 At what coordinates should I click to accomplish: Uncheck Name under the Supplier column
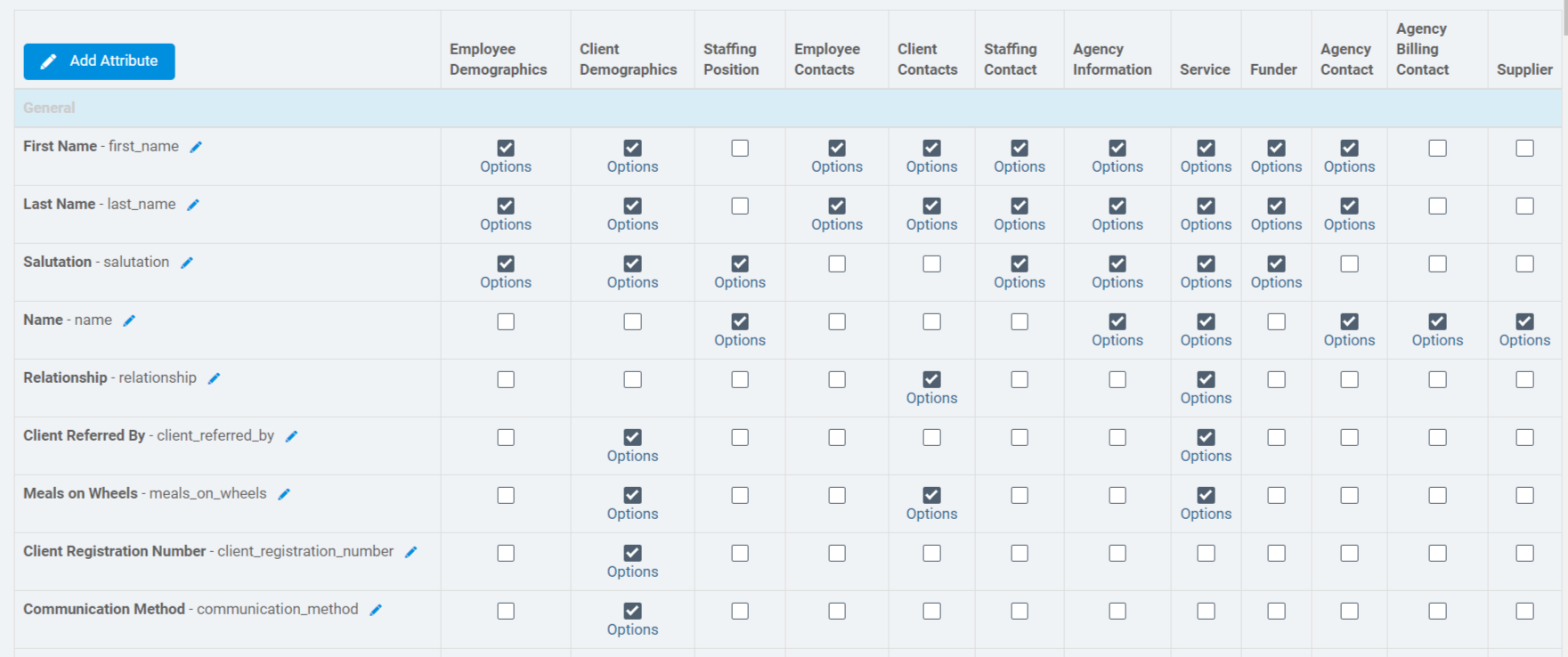(x=1524, y=321)
